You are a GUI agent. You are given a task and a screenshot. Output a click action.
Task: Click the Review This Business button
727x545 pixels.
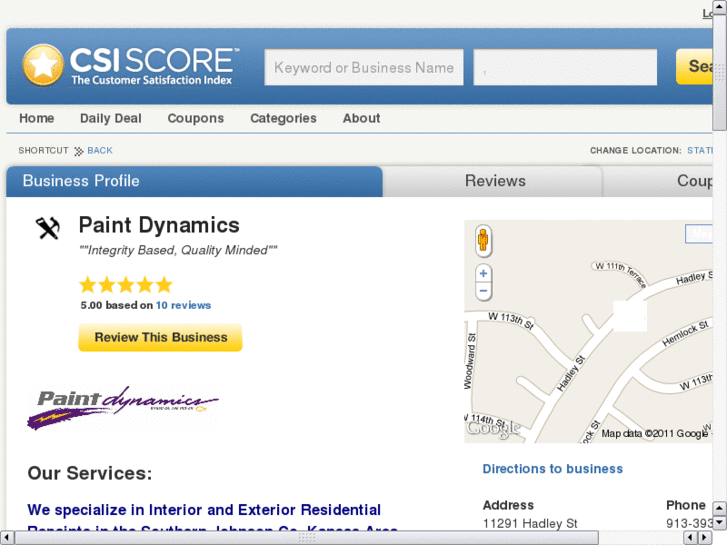tap(160, 337)
